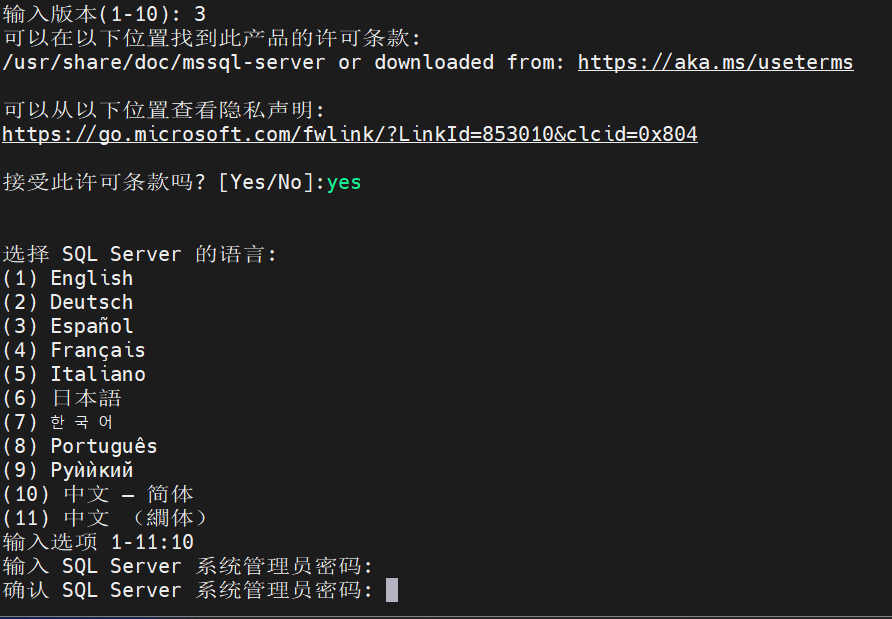This screenshot has height=619, width=892.
Task: Click the 日本語 language option
Action: 62,398
